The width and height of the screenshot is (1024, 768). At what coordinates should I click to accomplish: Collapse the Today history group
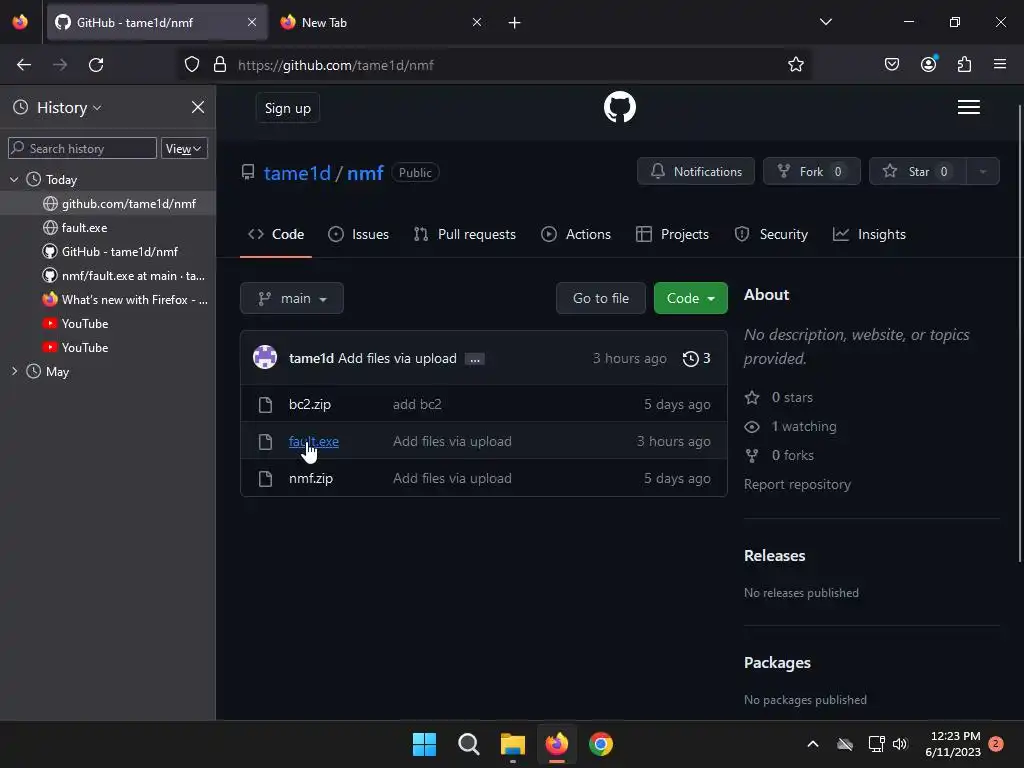tap(14, 179)
